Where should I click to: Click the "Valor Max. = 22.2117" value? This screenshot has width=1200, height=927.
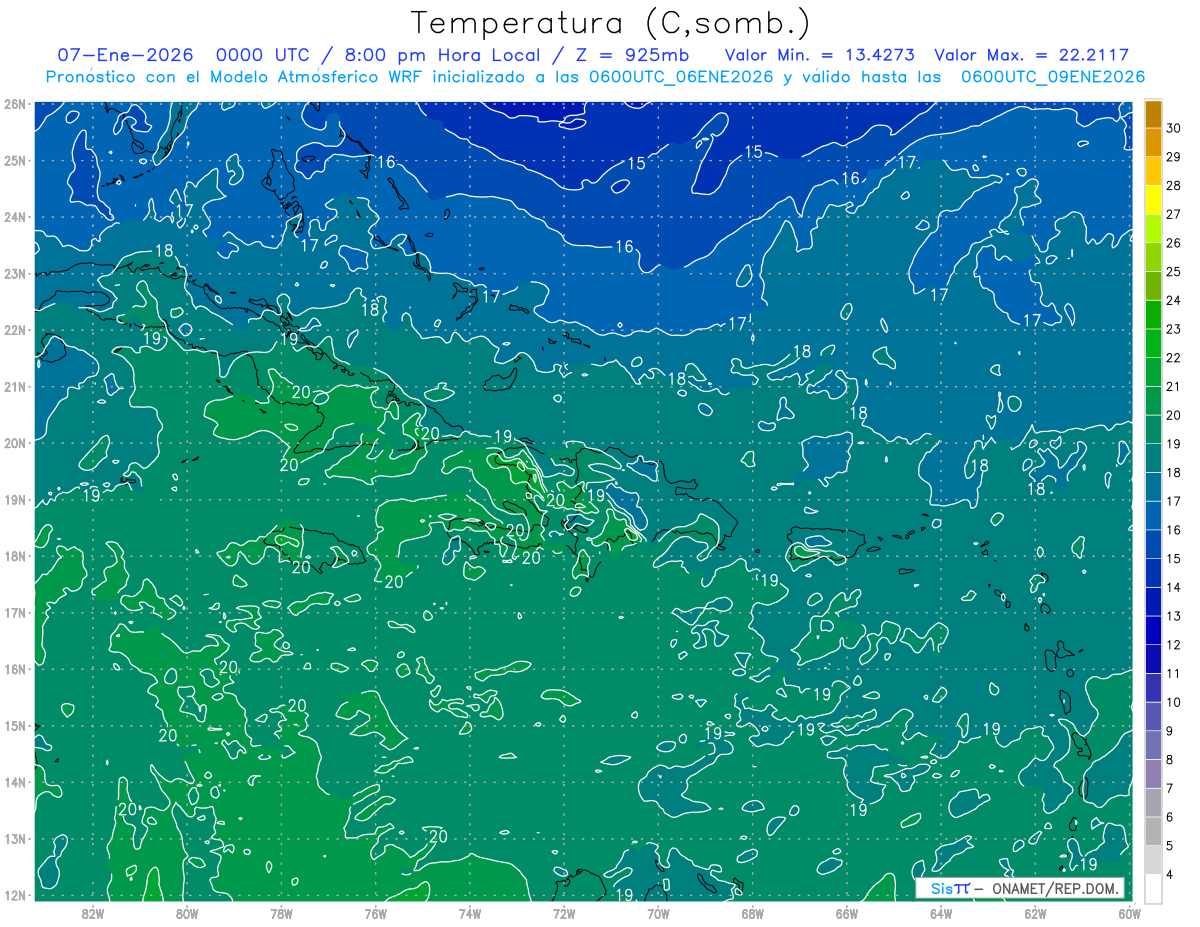pos(1031,55)
